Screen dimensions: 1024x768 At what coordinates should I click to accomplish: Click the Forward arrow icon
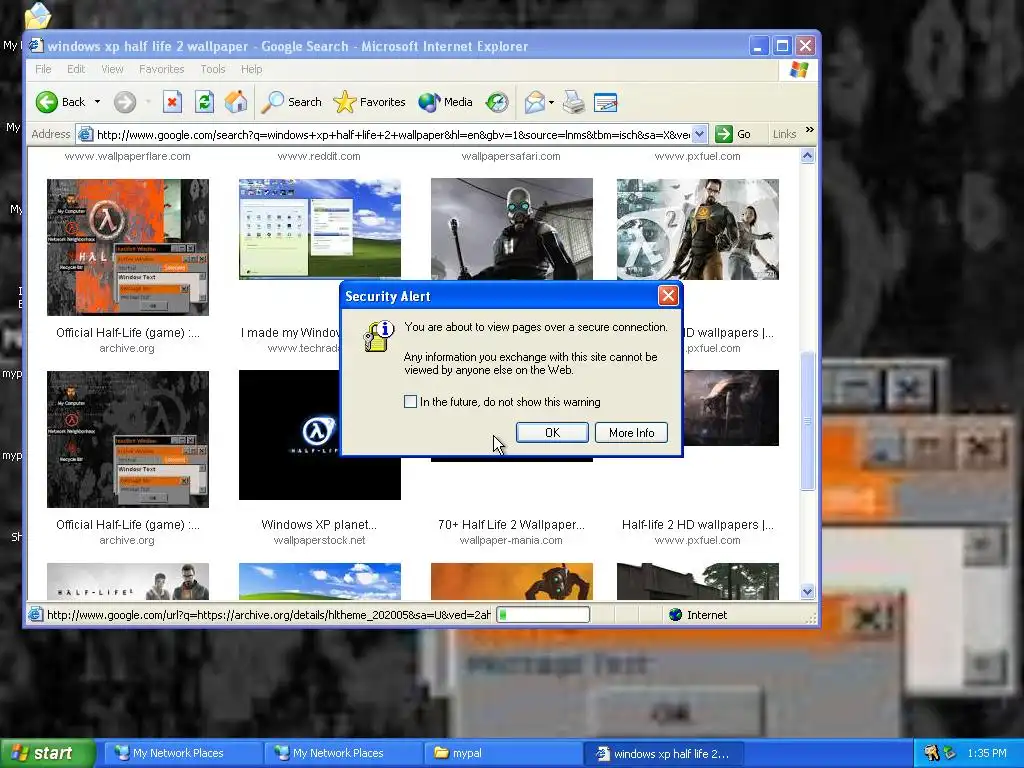coord(125,102)
